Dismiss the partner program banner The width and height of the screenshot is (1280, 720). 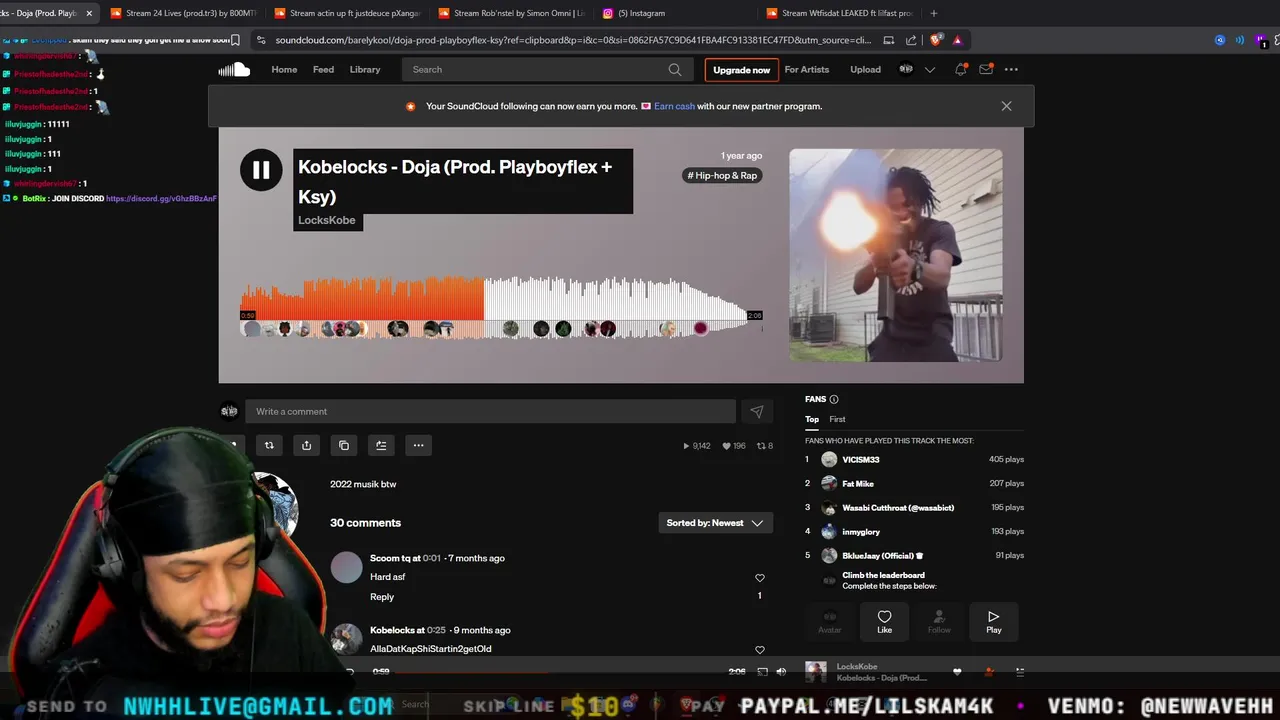(1006, 106)
